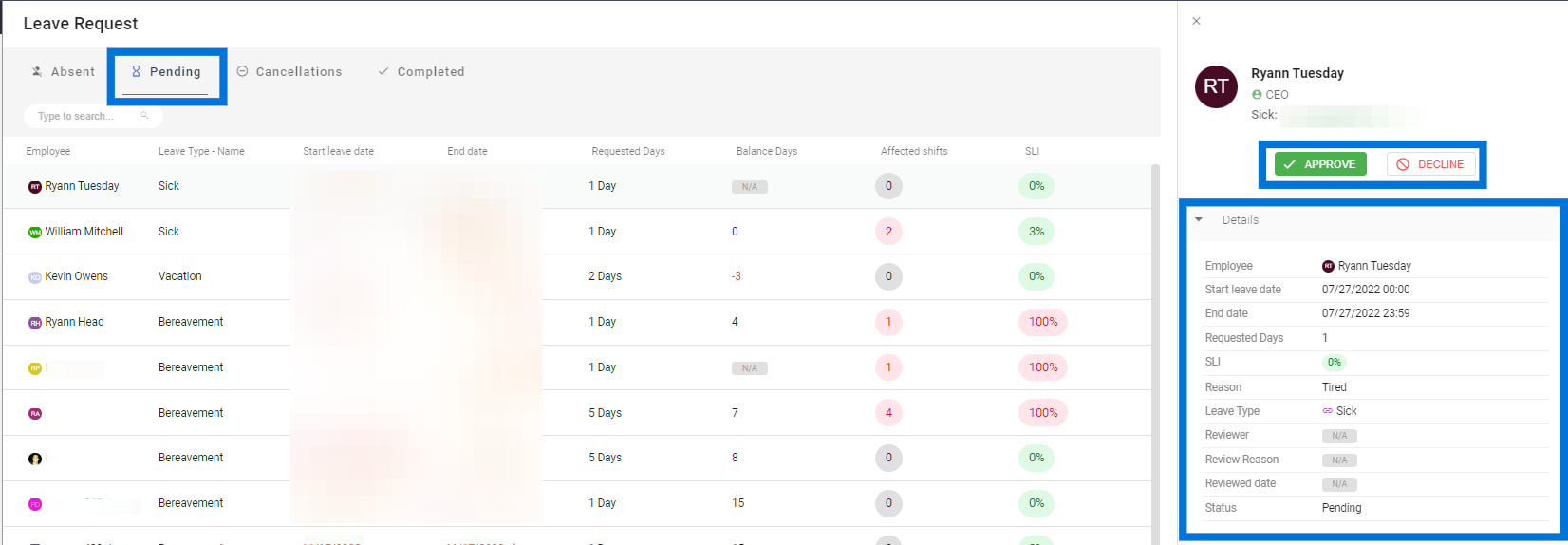The image size is (1568, 545).
Task: Click the magnifier icon in the search box
Action: (x=144, y=116)
